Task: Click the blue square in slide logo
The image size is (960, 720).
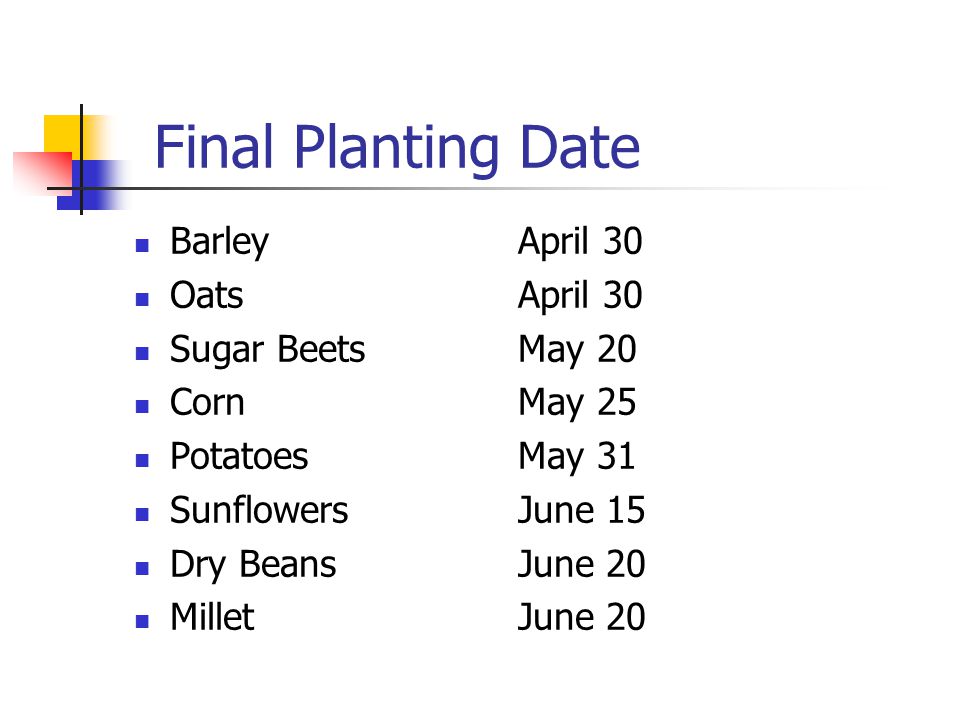Action: point(92,186)
